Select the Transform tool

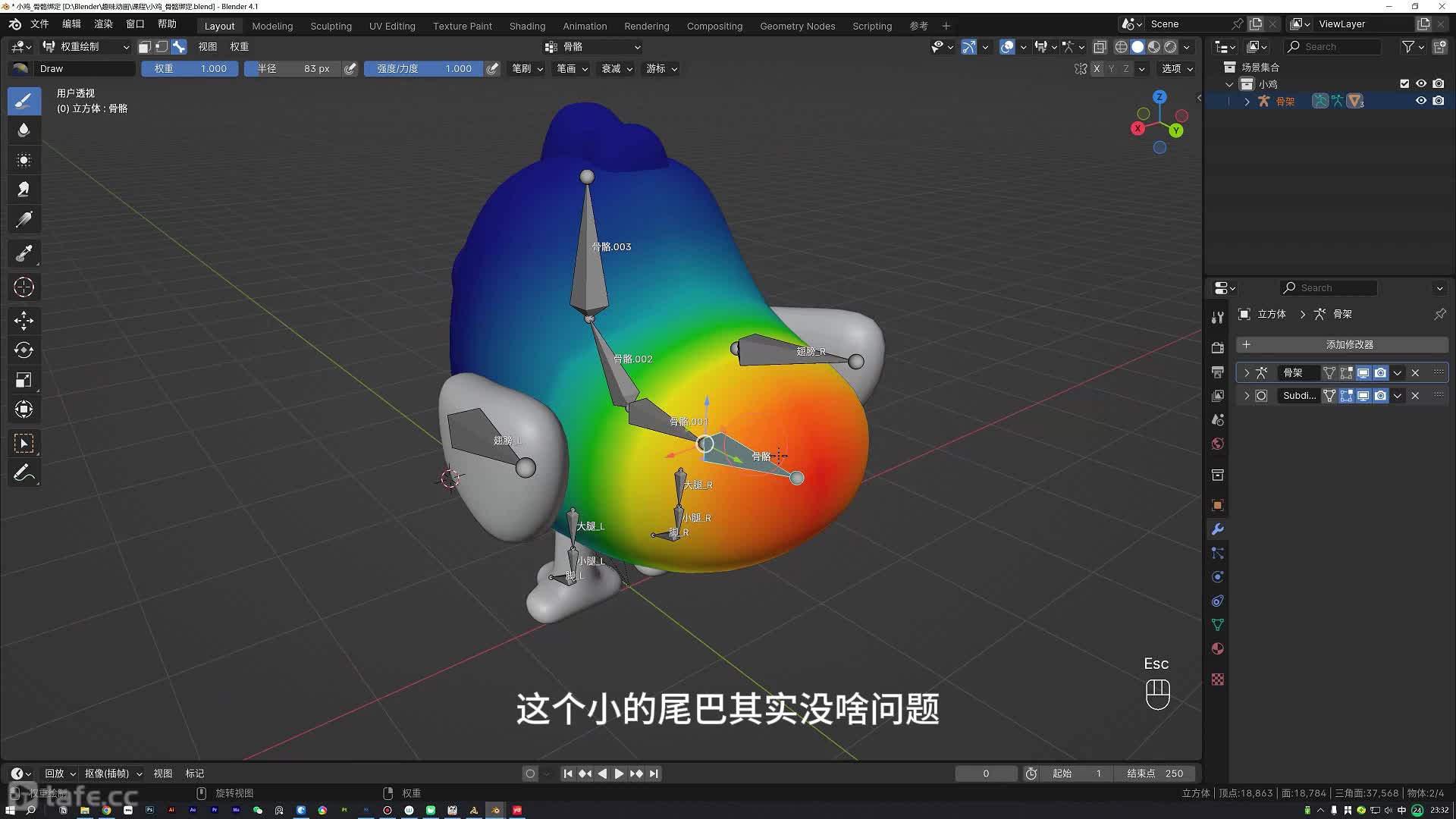click(x=24, y=409)
